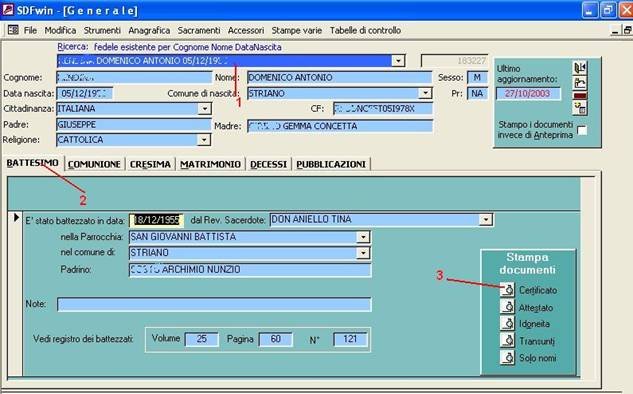Viewport: 633px width, 394px height.
Task: Open the Religione dropdown arrow
Action: click(x=204, y=140)
